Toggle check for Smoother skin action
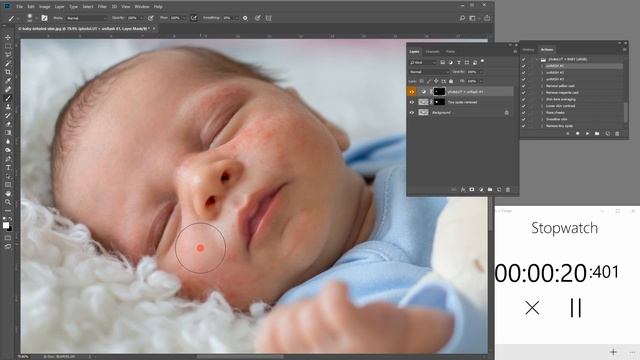This screenshot has height=360, width=640. pos(524,119)
